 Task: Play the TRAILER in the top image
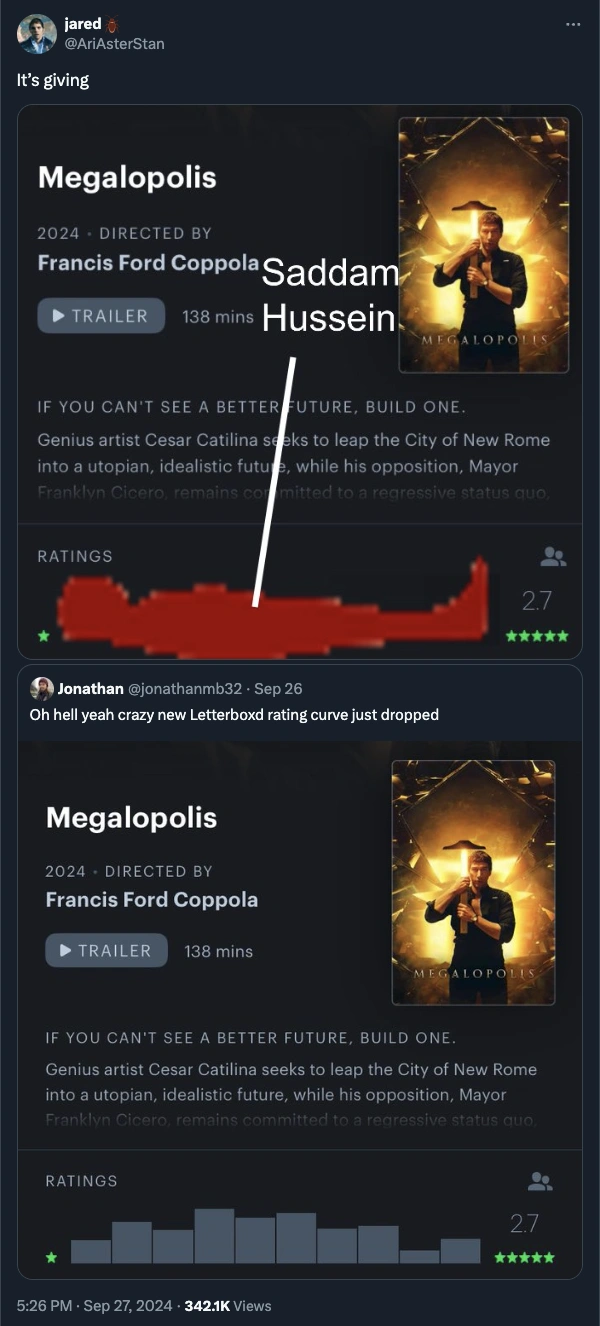(101, 316)
